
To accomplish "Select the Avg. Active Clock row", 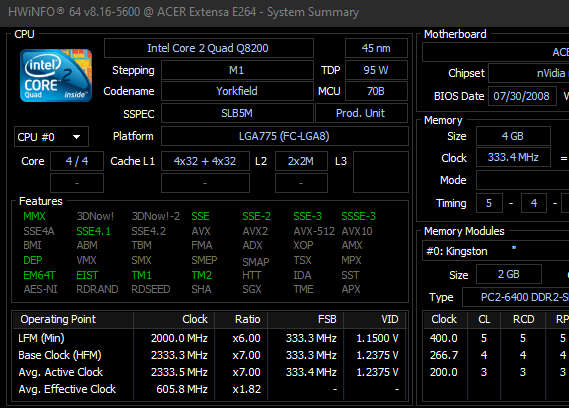I will [209, 372].
